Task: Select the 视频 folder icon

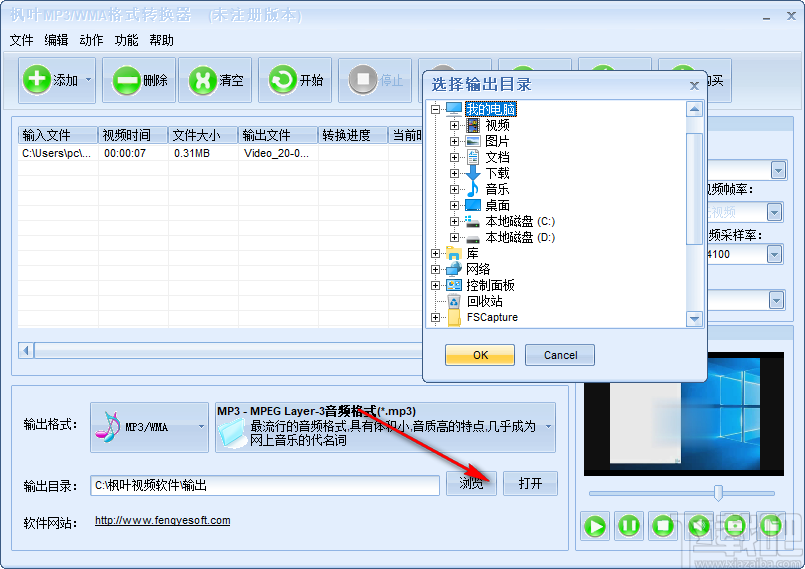Action: 473,125
